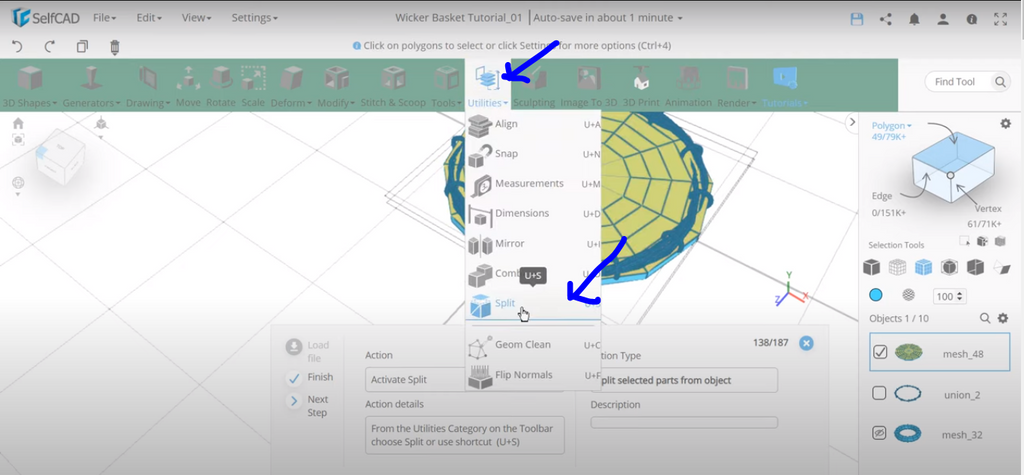This screenshot has height=475, width=1024.
Task: Click the view orientation cube
Action: (x=60, y=157)
